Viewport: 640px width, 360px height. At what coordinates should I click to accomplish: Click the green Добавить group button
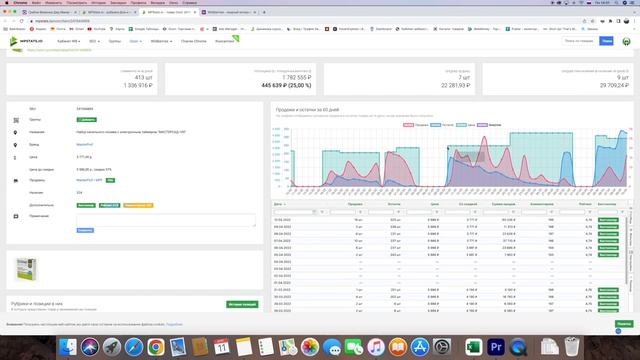pos(87,120)
